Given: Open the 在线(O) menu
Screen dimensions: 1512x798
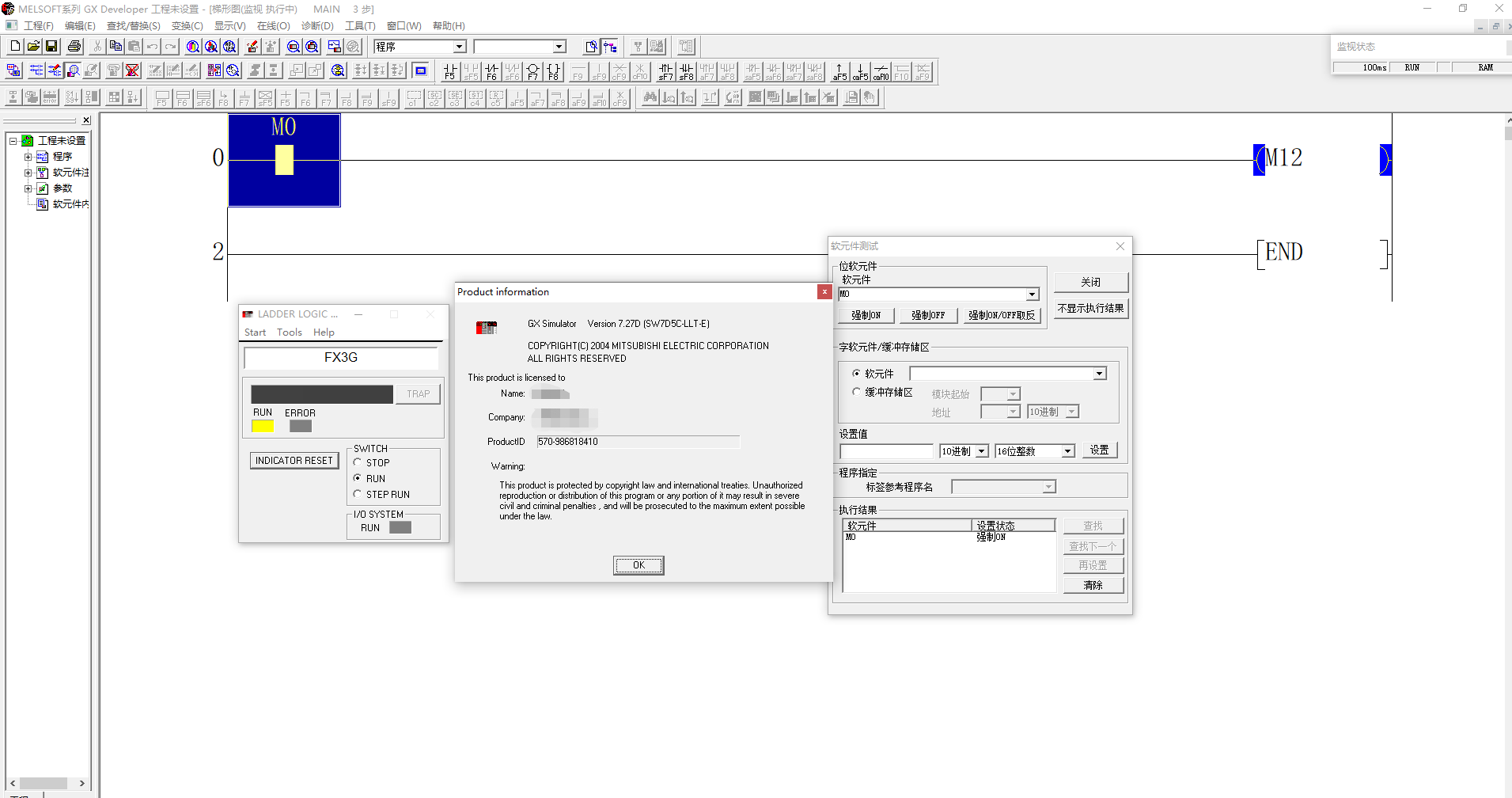Looking at the screenshot, I should coord(273,26).
